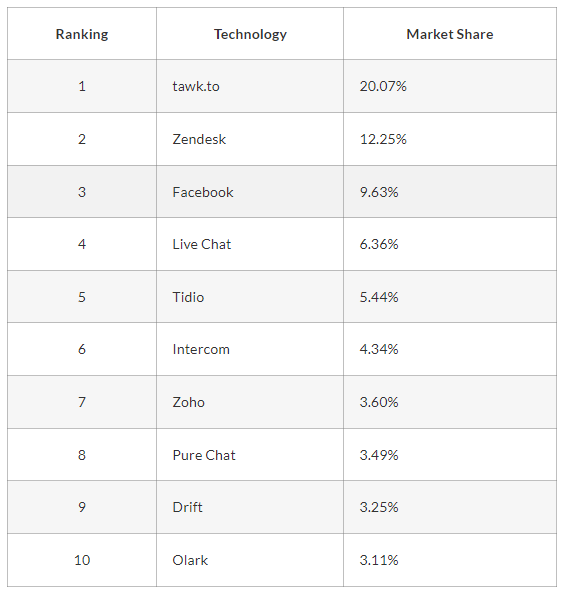Click the 20.07% market share value
Viewport: 563px width, 595px height.
pyautogui.click(x=383, y=87)
